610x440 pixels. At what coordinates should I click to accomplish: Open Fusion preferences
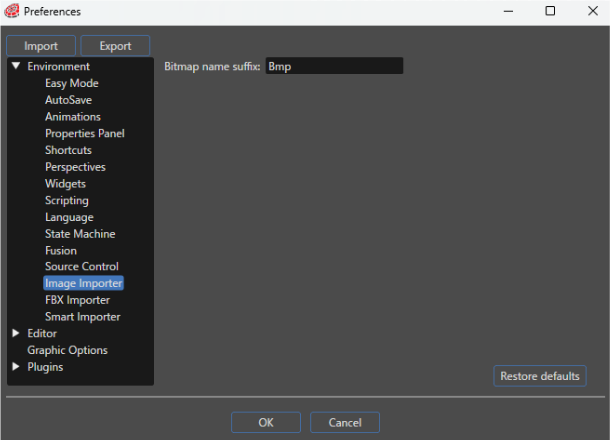pyautogui.click(x=61, y=251)
